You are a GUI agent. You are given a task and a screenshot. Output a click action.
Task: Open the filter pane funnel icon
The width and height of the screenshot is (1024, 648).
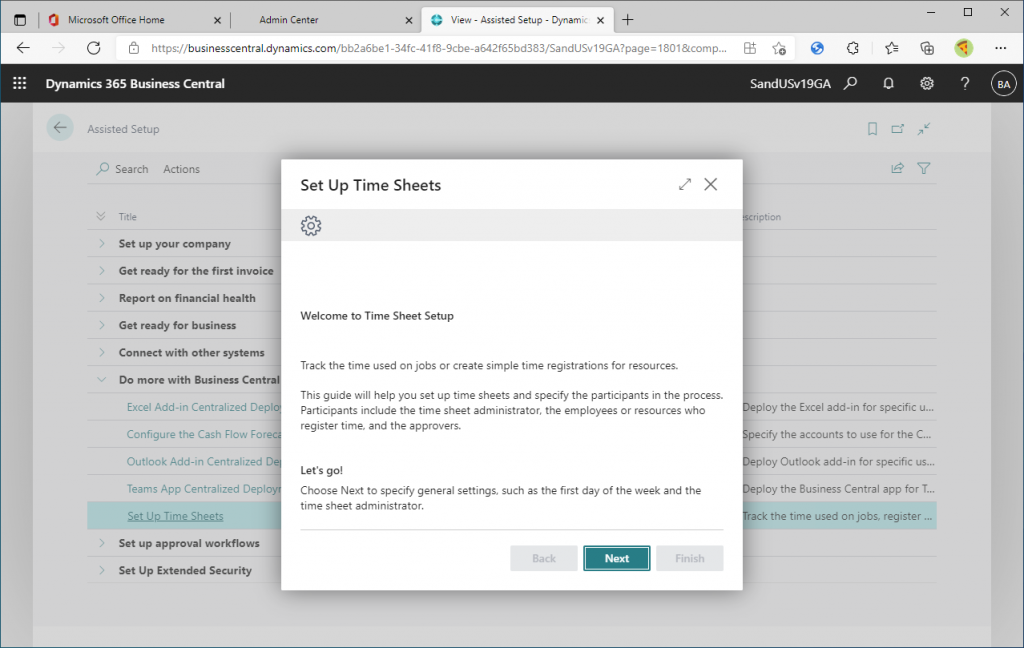point(923,169)
